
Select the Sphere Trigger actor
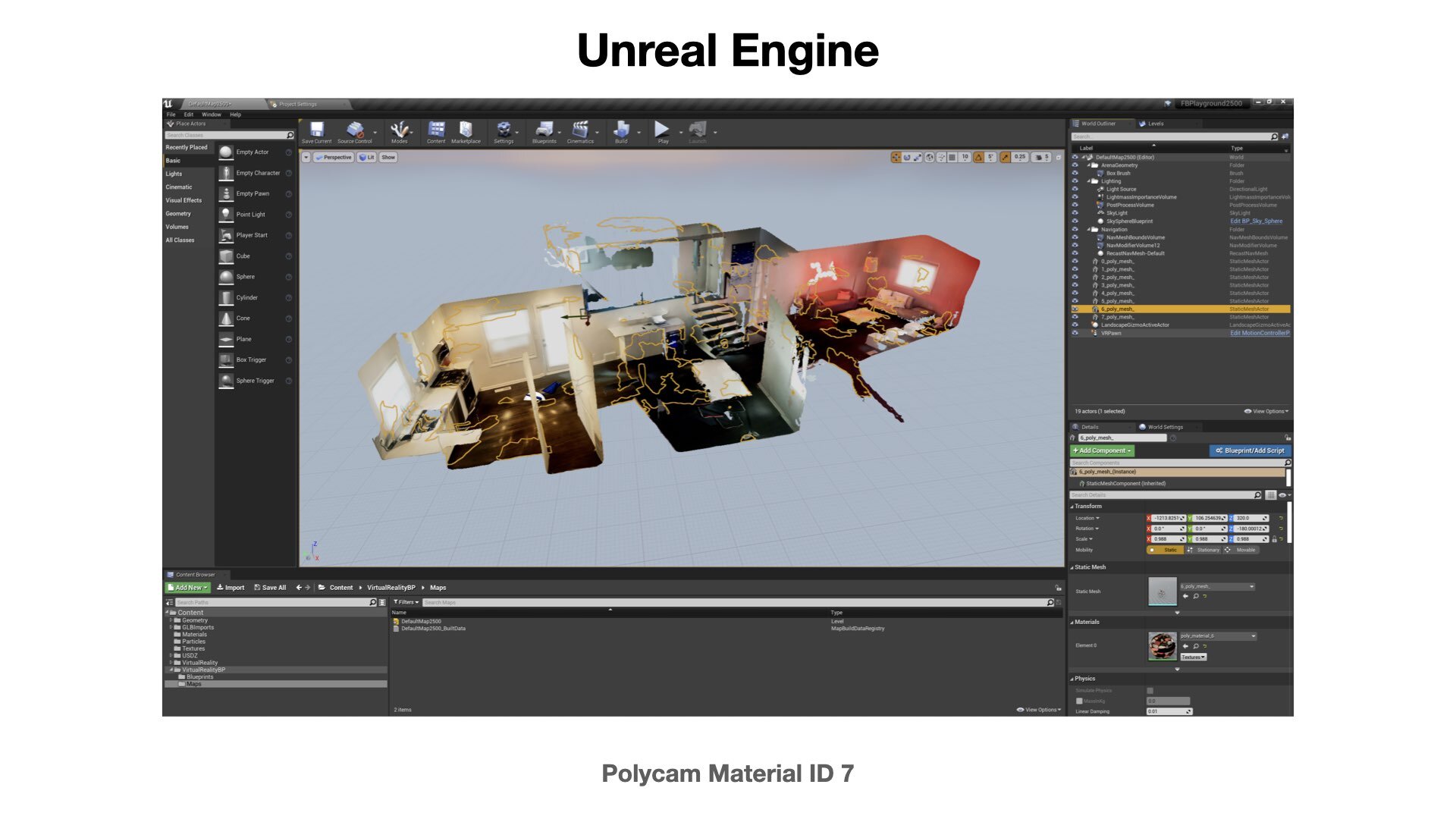(256, 381)
